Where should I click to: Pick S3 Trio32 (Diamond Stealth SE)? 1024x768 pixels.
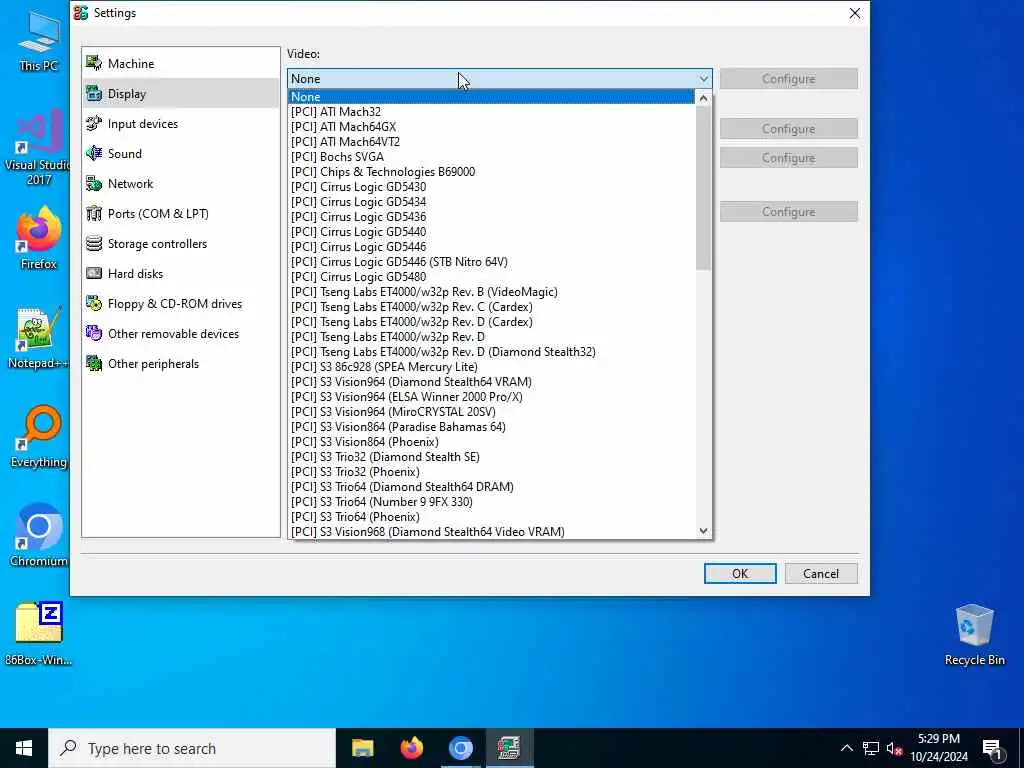tap(491, 457)
